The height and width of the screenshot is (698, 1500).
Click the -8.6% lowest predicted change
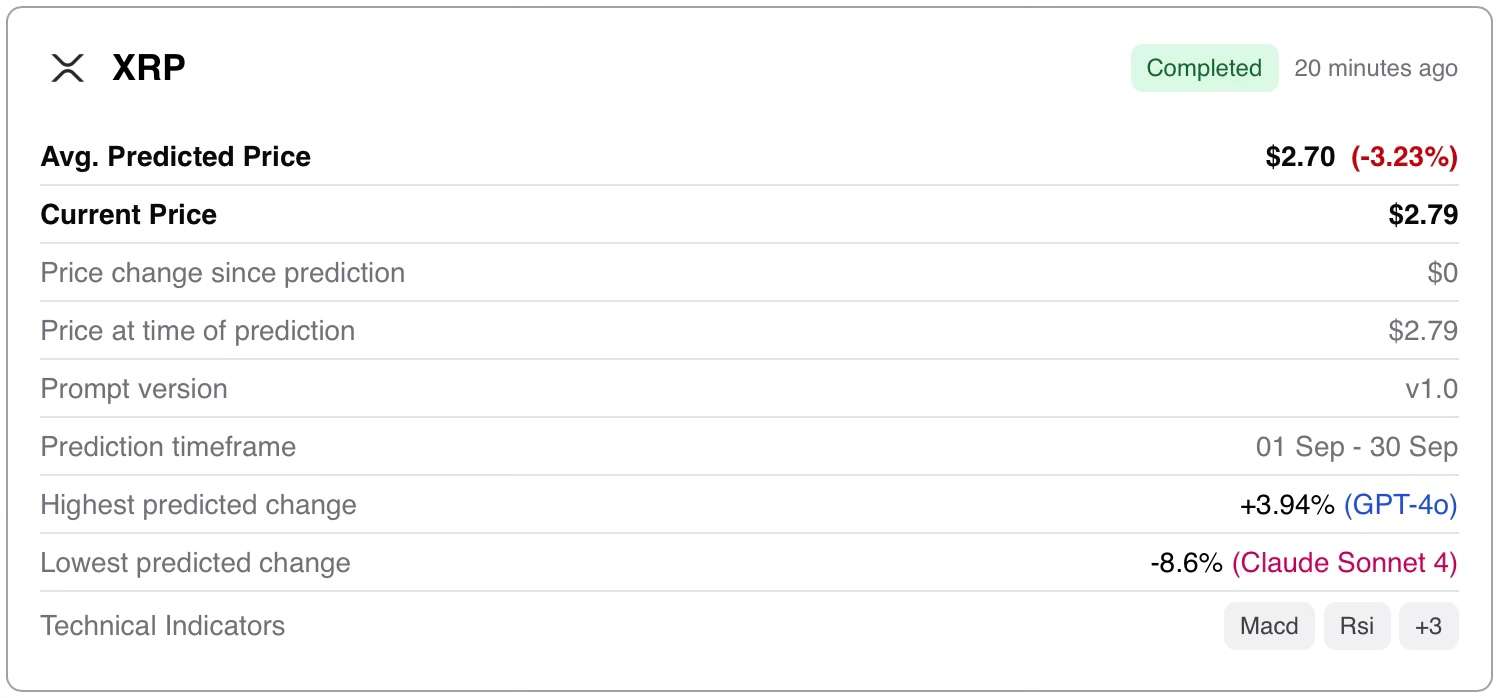click(1186, 563)
